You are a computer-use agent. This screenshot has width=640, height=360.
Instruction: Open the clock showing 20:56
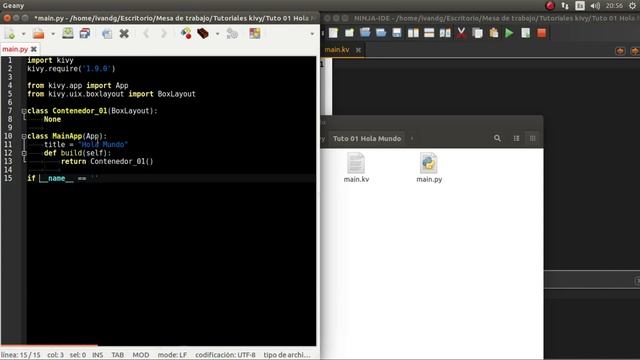614,5
